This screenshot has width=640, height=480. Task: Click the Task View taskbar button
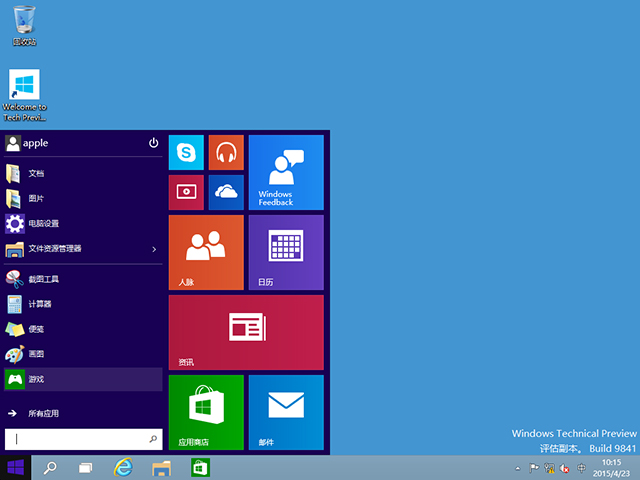click(86, 467)
